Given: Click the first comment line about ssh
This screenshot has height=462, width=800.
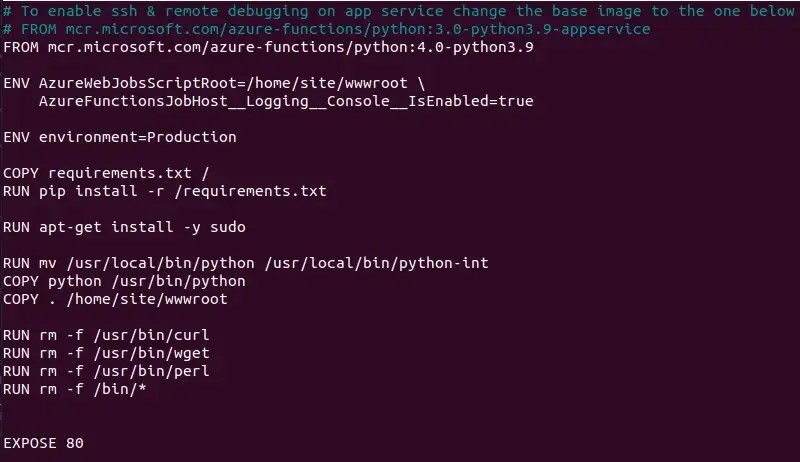Looking at the screenshot, I should (x=398, y=11).
